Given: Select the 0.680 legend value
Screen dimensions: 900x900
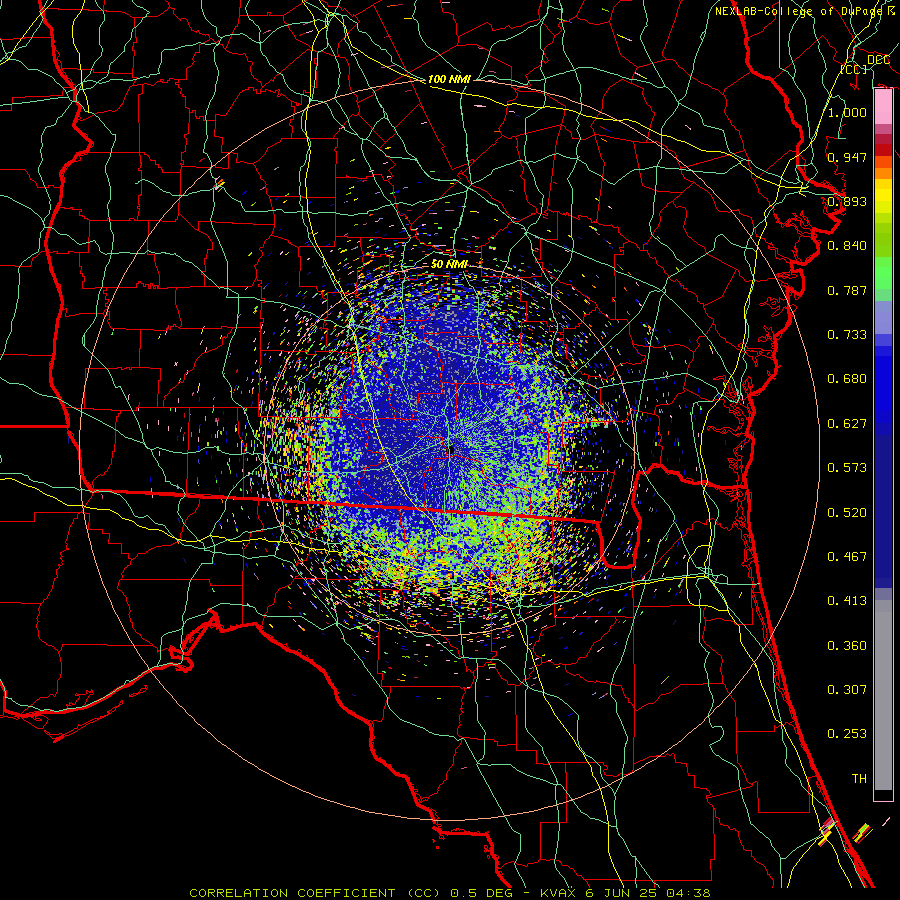Looking at the screenshot, I should point(847,378).
